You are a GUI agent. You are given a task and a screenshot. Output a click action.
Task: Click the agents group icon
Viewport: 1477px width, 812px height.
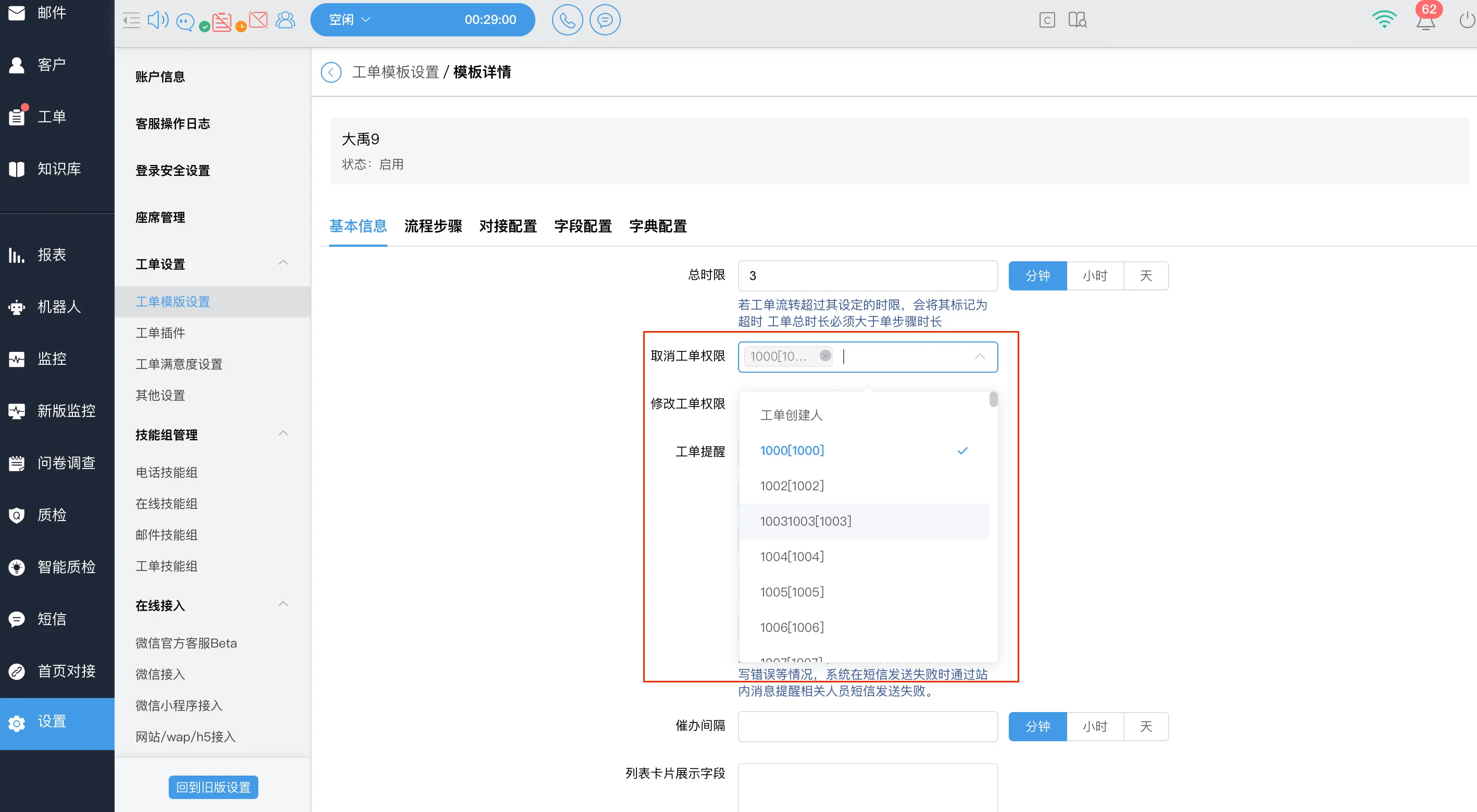[x=285, y=20]
